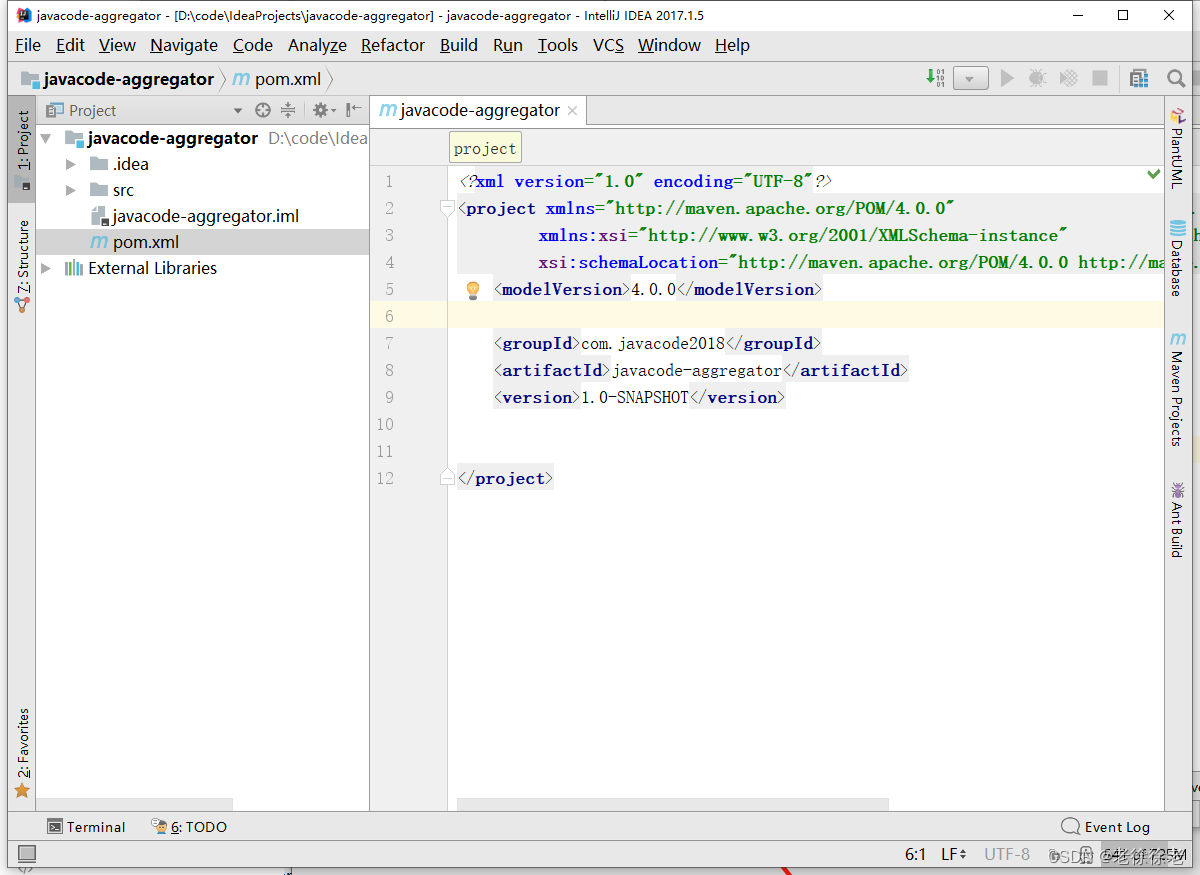Viewport: 1200px width, 875px height.
Task: Open the run configuration dropdown
Action: (970, 78)
